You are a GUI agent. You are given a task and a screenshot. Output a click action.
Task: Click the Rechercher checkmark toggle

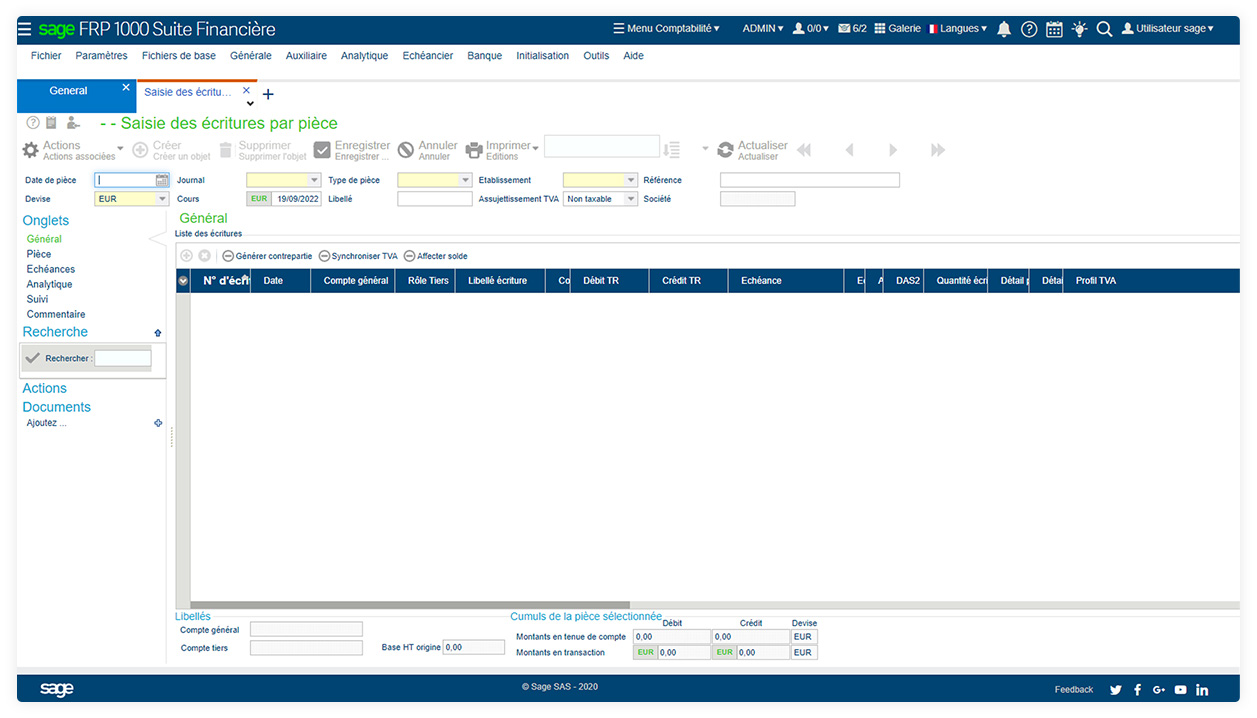pyautogui.click(x=33, y=358)
